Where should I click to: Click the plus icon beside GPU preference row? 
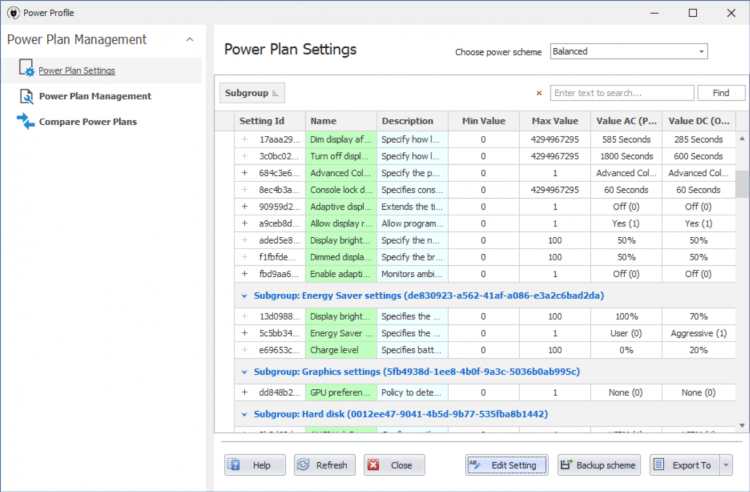tap(244, 393)
